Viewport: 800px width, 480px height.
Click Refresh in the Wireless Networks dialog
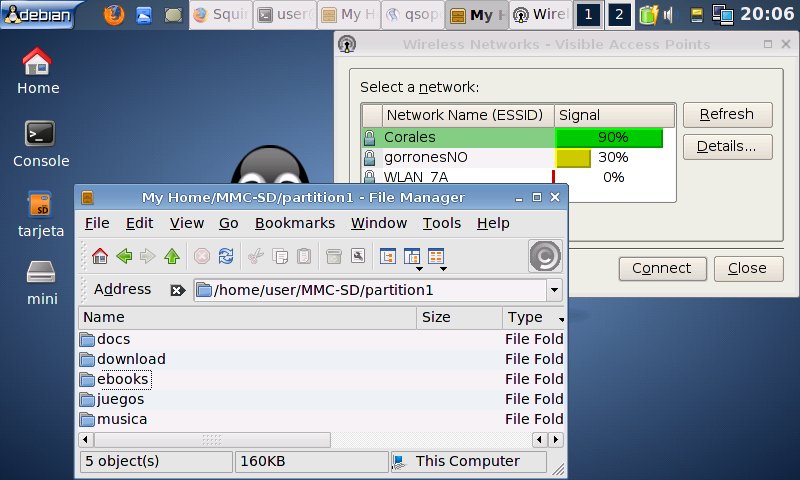pos(727,114)
